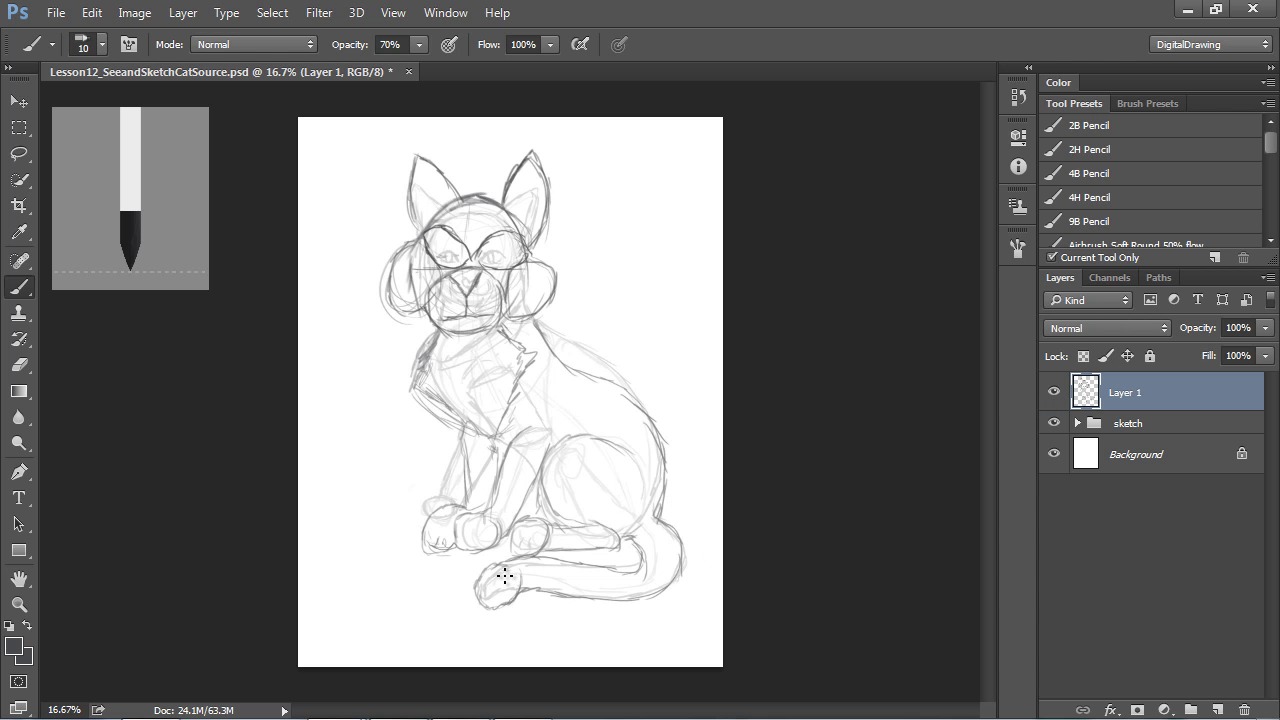Choose the Zoom tool
Viewport: 1280px width, 720px height.
[x=19, y=605]
